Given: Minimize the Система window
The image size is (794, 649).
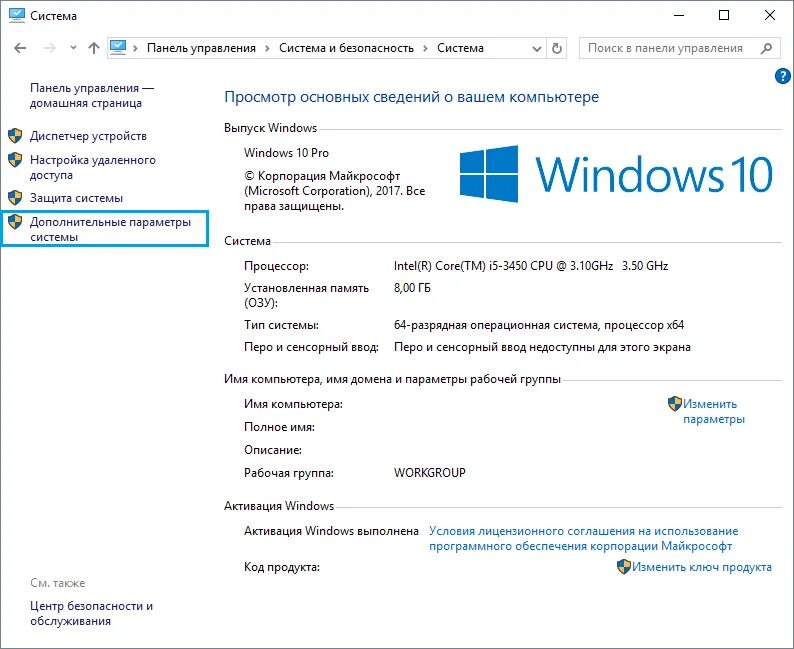Looking at the screenshot, I should click(679, 16).
